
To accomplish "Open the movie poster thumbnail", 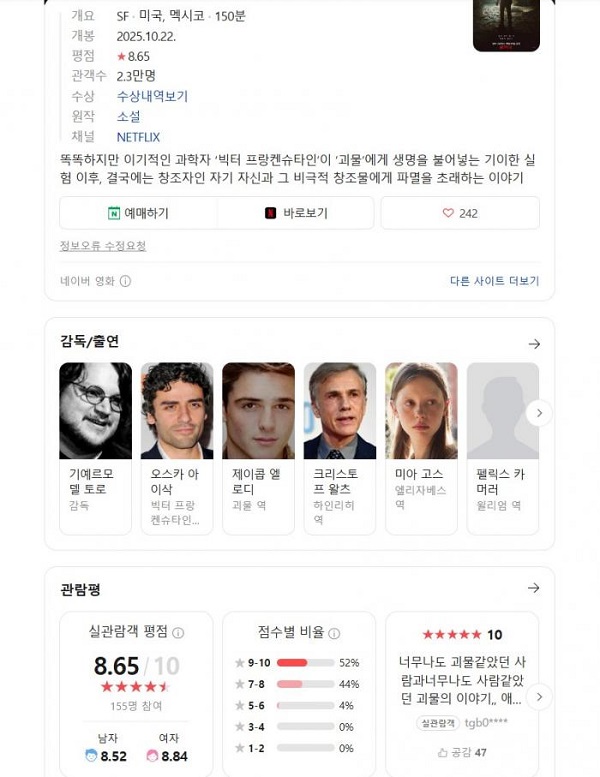I will [506, 25].
